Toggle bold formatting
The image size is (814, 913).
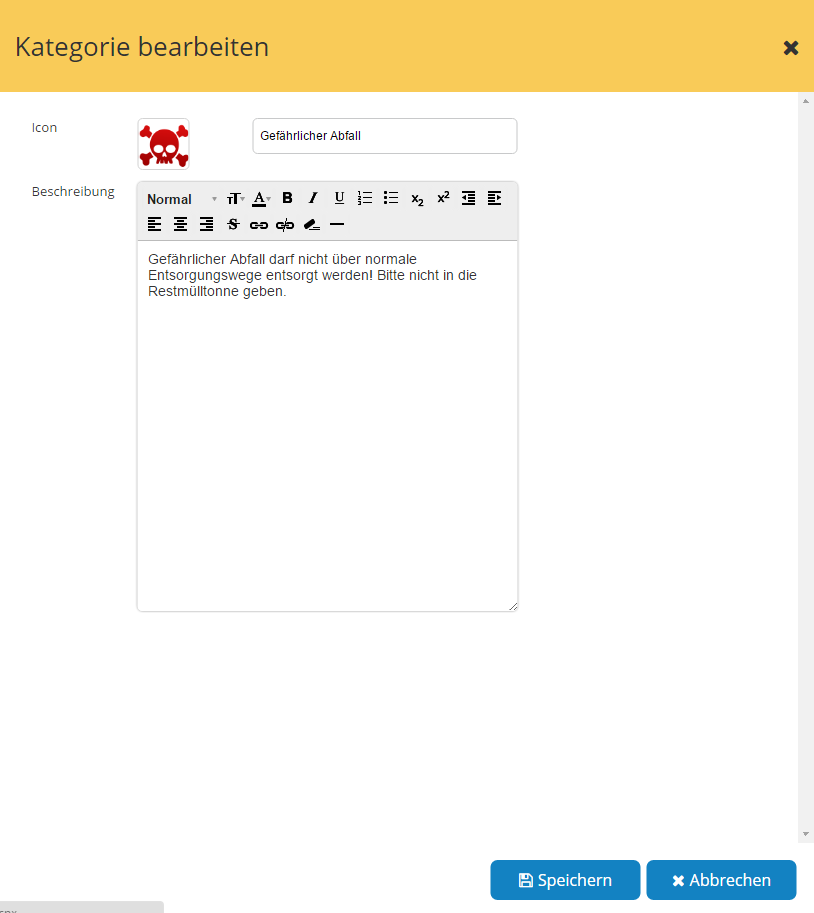(287, 199)
